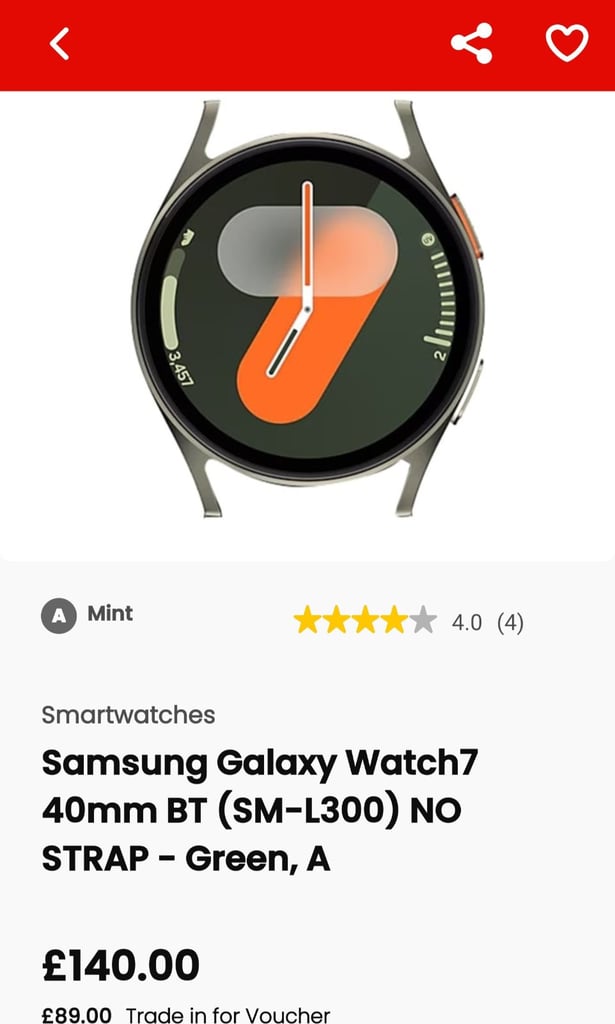
Task: Tap the Samsung Galaxy Watch7 product title
Action: (260, 810)
